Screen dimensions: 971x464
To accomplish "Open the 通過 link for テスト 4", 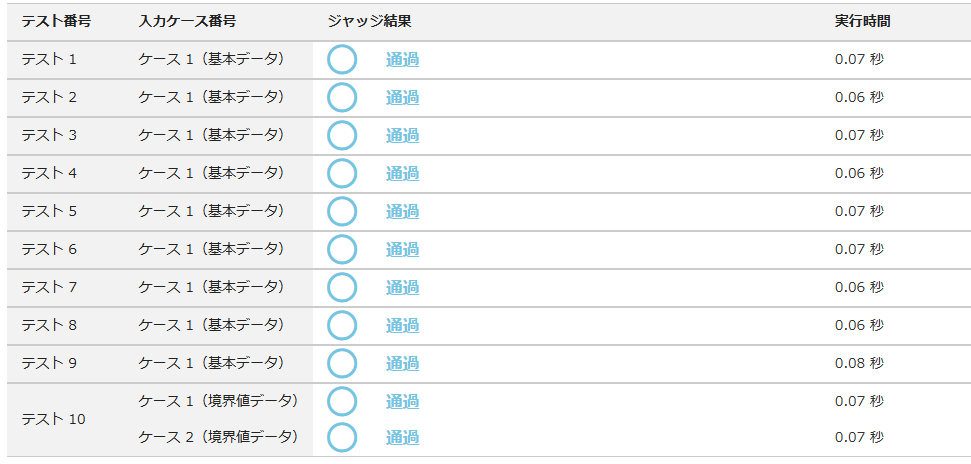I will [x=402, y=174].
